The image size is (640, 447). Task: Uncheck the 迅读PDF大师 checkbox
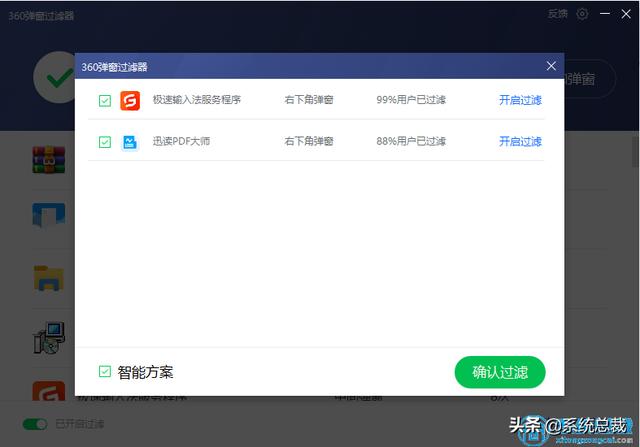(105, 142)
